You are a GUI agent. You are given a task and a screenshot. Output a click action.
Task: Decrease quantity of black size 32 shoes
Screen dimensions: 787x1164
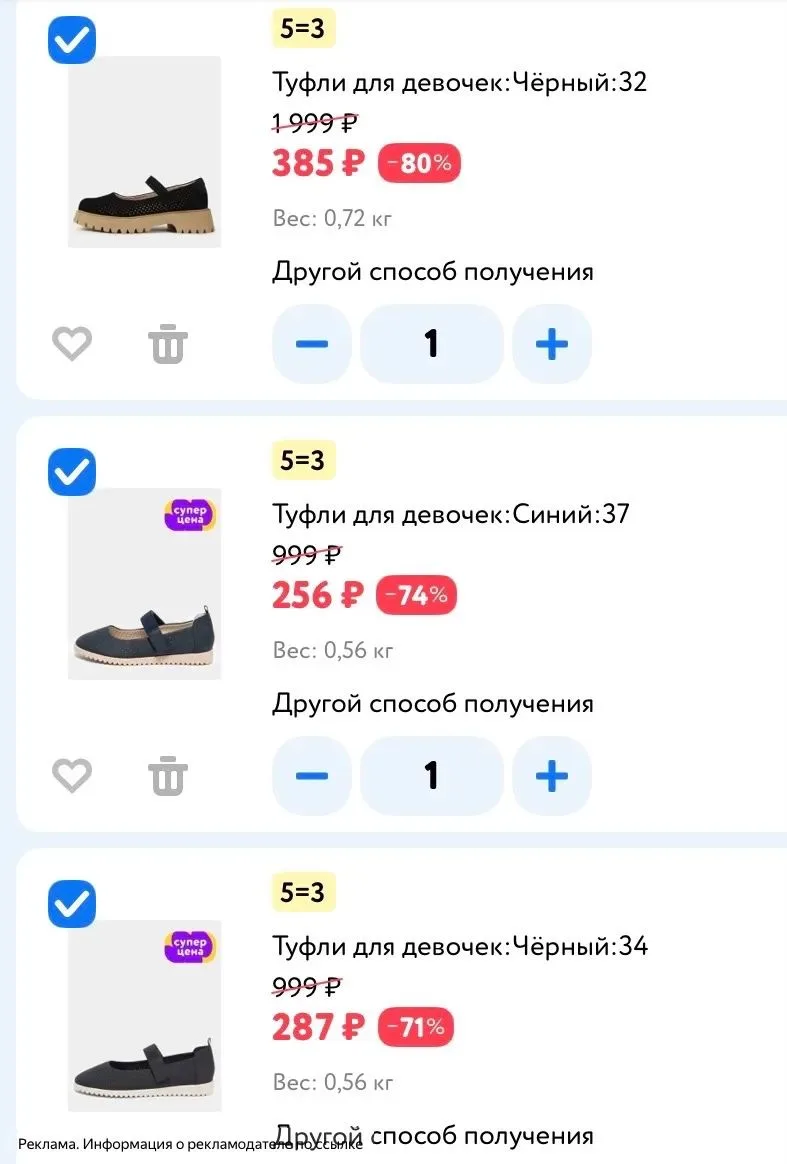point(312,344)
